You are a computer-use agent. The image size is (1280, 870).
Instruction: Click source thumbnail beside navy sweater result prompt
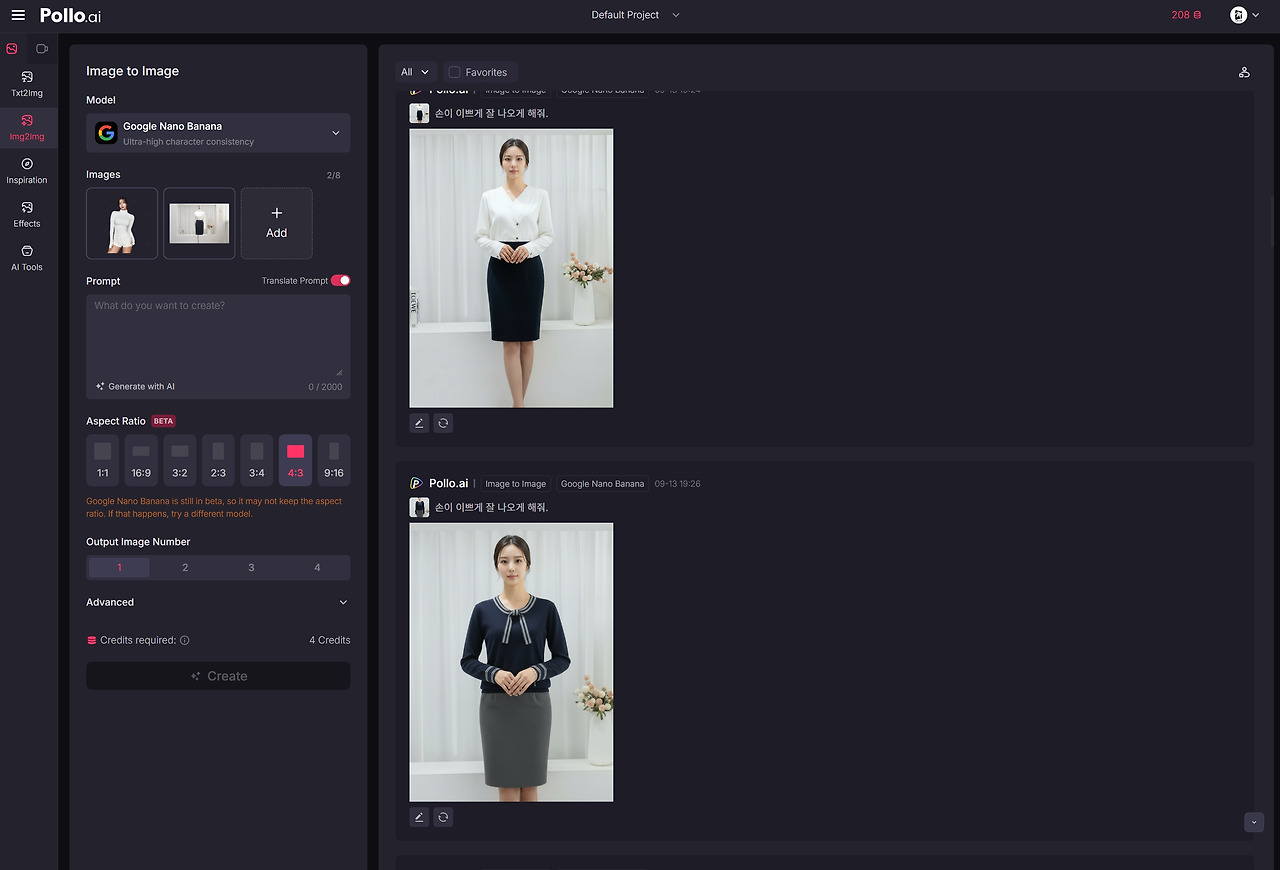[419, 507]
